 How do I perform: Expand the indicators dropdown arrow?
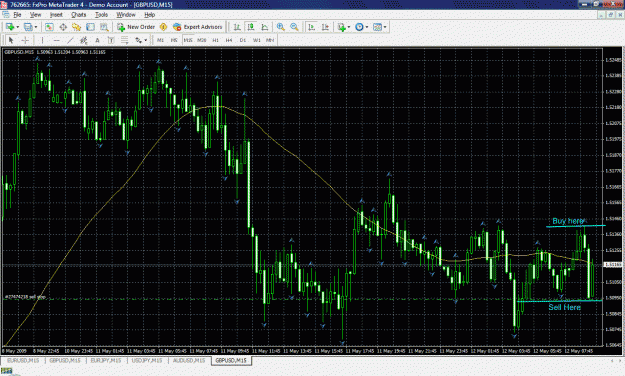click(x=349, y=27)
